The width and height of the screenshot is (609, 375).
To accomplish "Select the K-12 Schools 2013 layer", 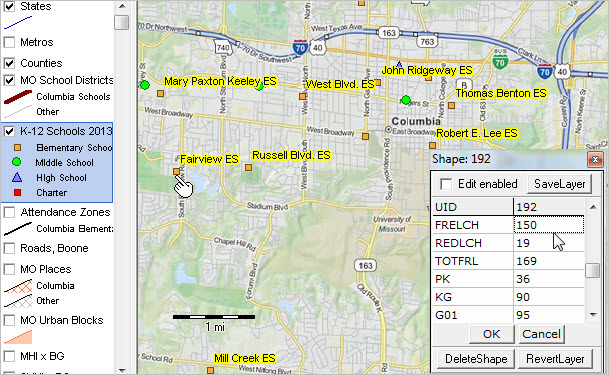I will [x=66, y=131].
